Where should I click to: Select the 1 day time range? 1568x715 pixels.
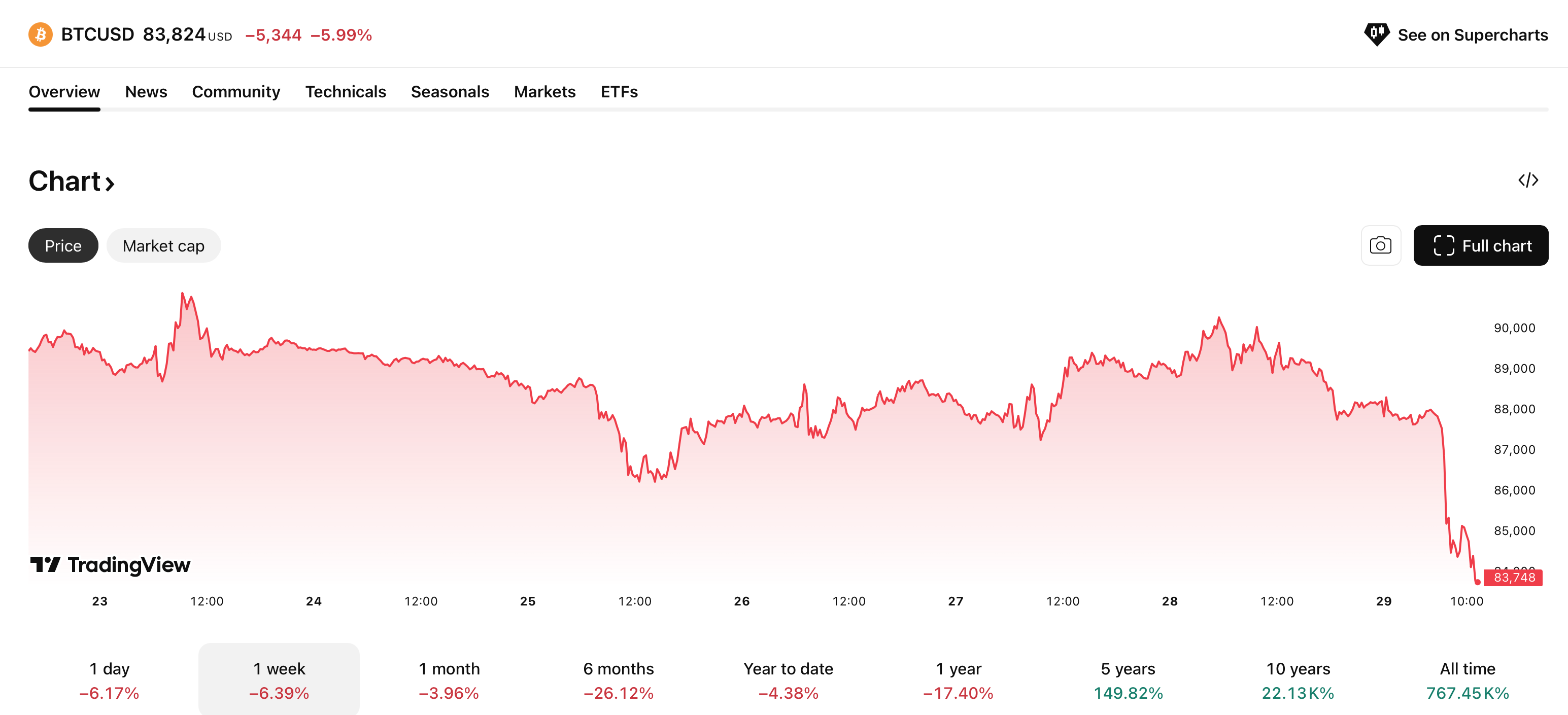click(110, 680)
